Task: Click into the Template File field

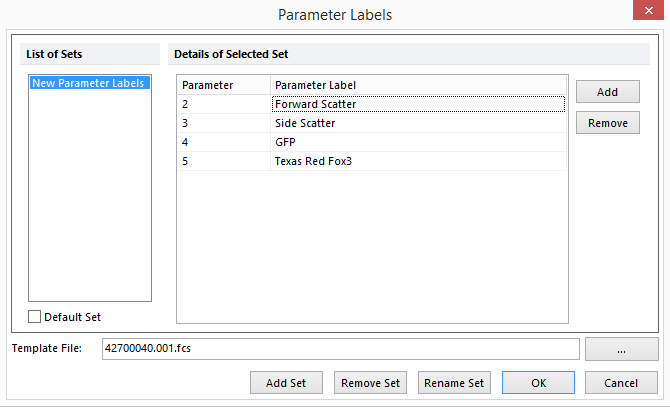Action: 339,349
